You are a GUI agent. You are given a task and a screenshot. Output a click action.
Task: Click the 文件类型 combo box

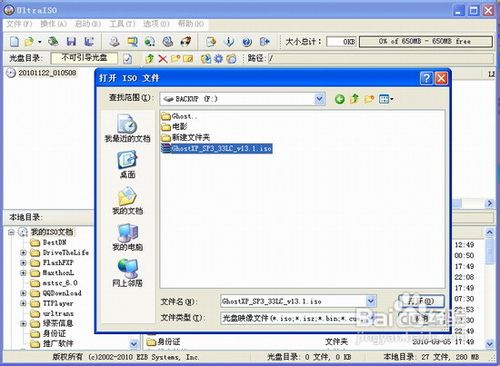[298, 318]
